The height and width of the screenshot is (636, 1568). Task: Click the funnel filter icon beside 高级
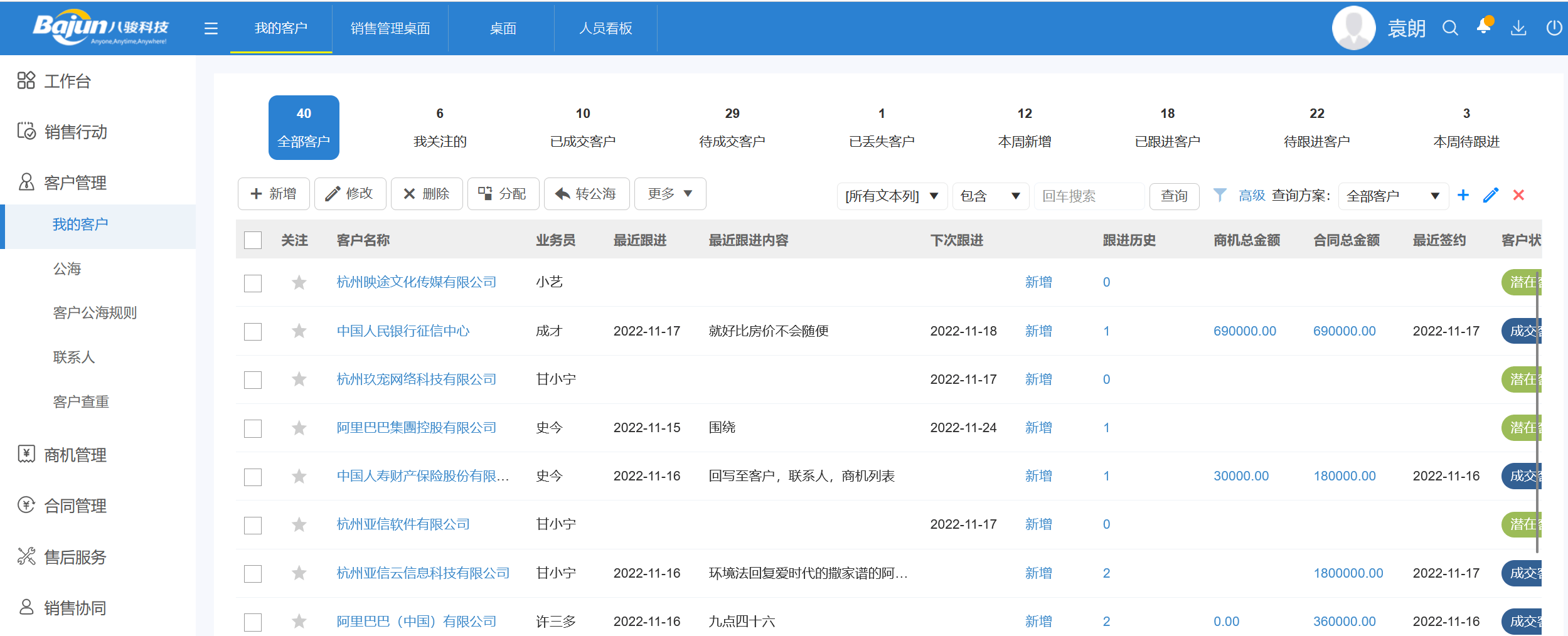1220,195
